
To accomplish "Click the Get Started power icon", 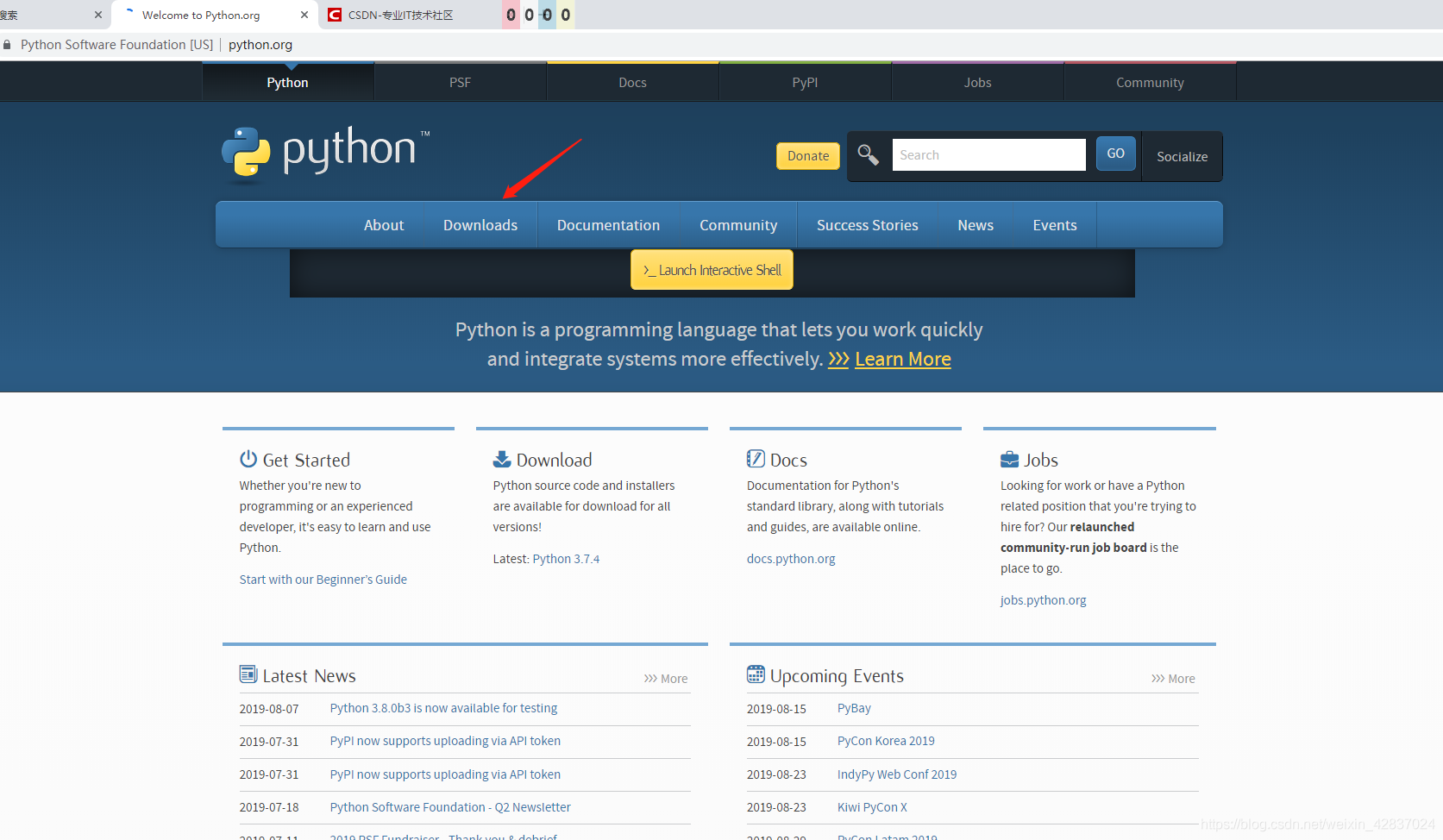I will click(248, 459).
